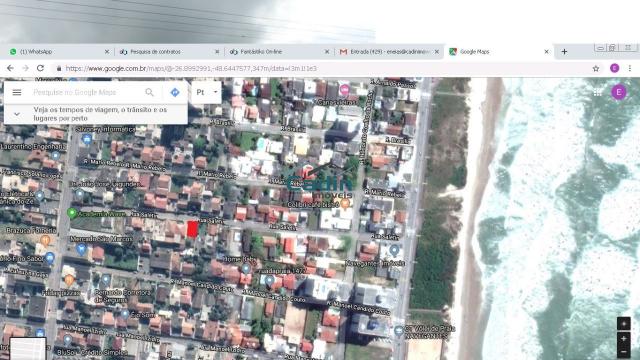Close the WhatsApp tab
Screen dimensions: 640x360
(x=107, y=52)
